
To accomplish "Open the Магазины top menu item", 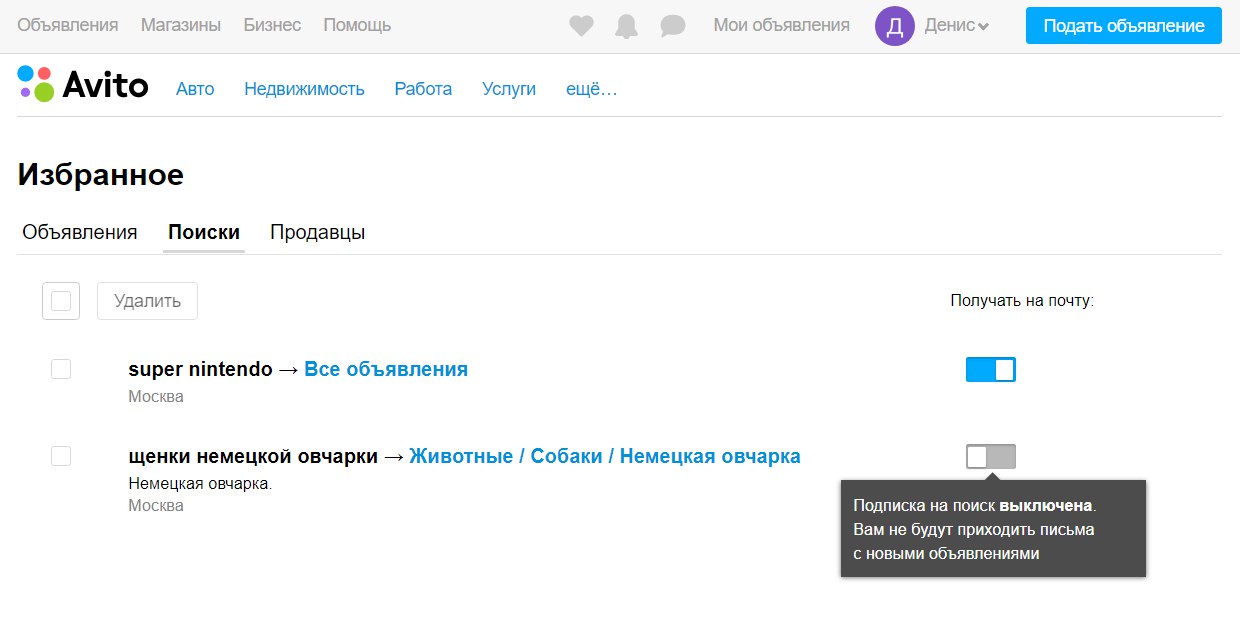I will tap(181, 25).
